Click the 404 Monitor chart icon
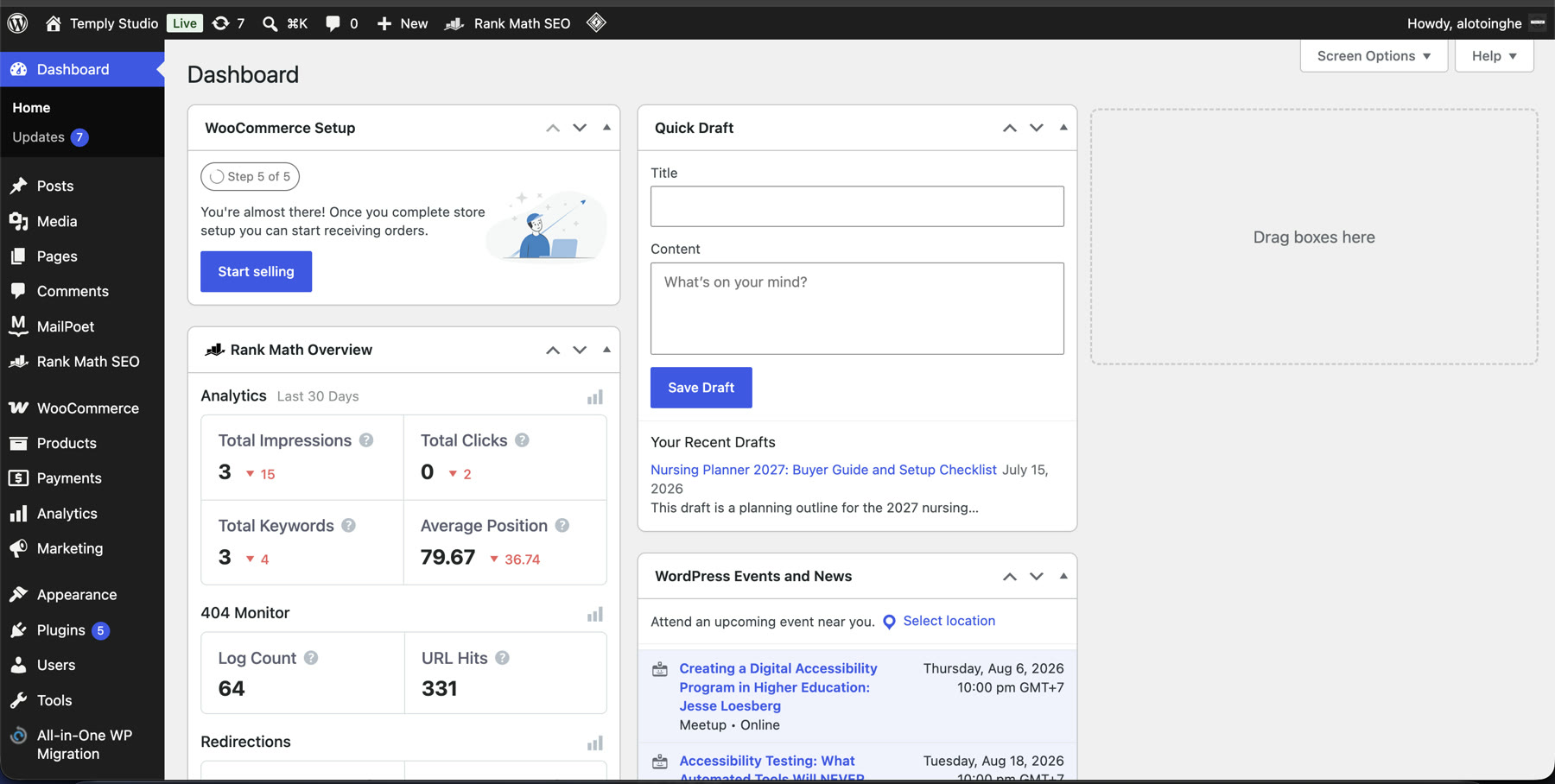Screen dimensions: 1555x784 click(595, 614)
